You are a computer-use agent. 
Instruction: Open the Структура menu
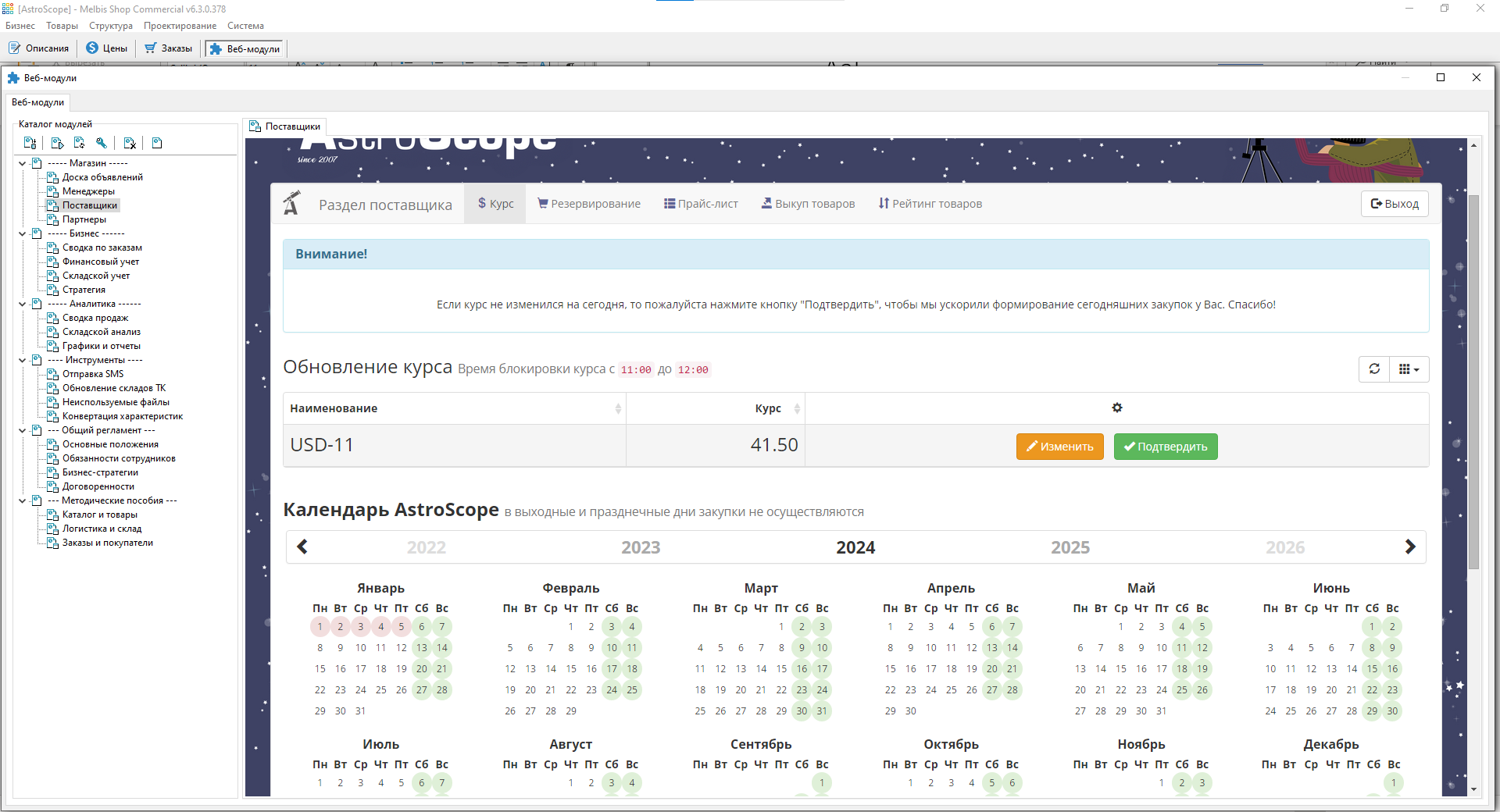[x=111, y=26]
